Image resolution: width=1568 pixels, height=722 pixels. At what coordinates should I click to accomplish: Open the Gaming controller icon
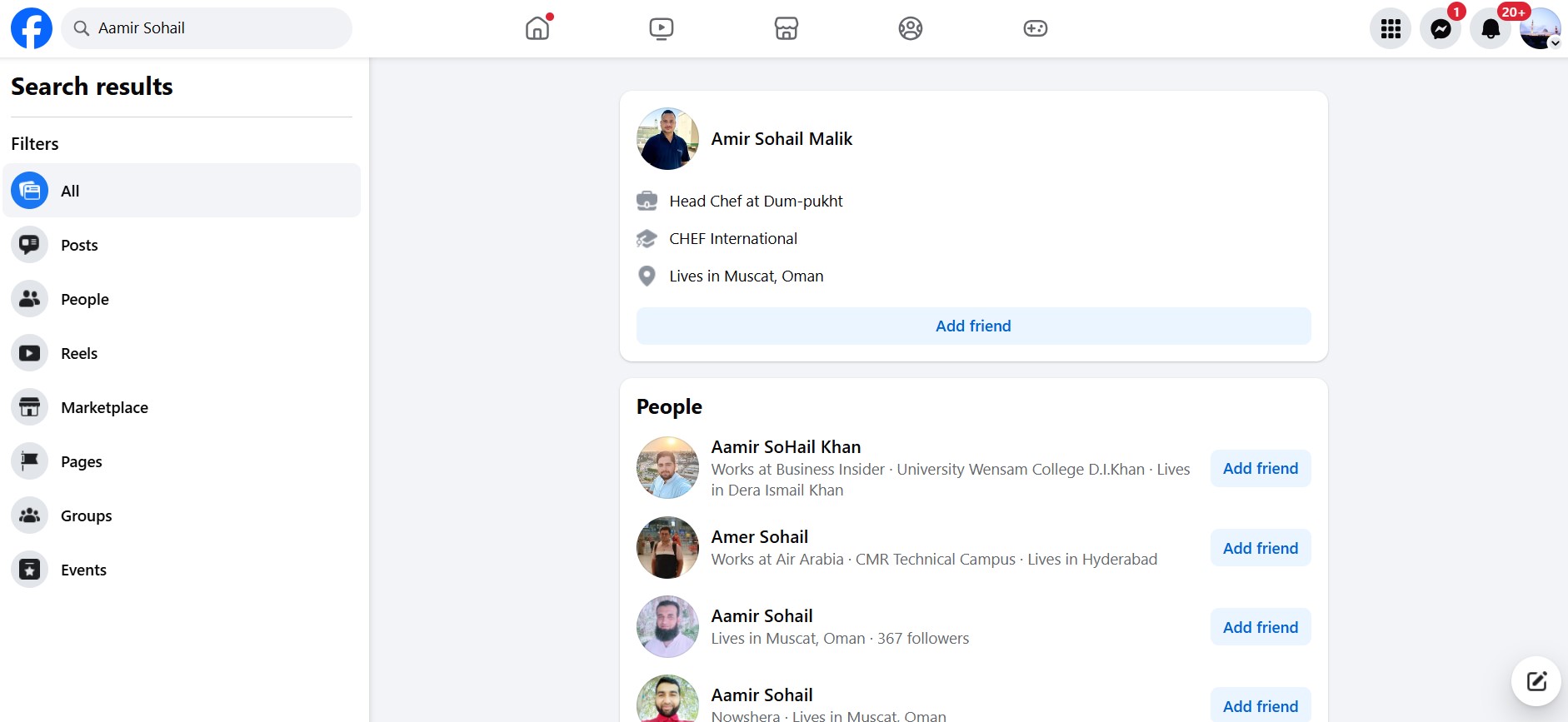pyautogui.click(x=1035, y=29)
